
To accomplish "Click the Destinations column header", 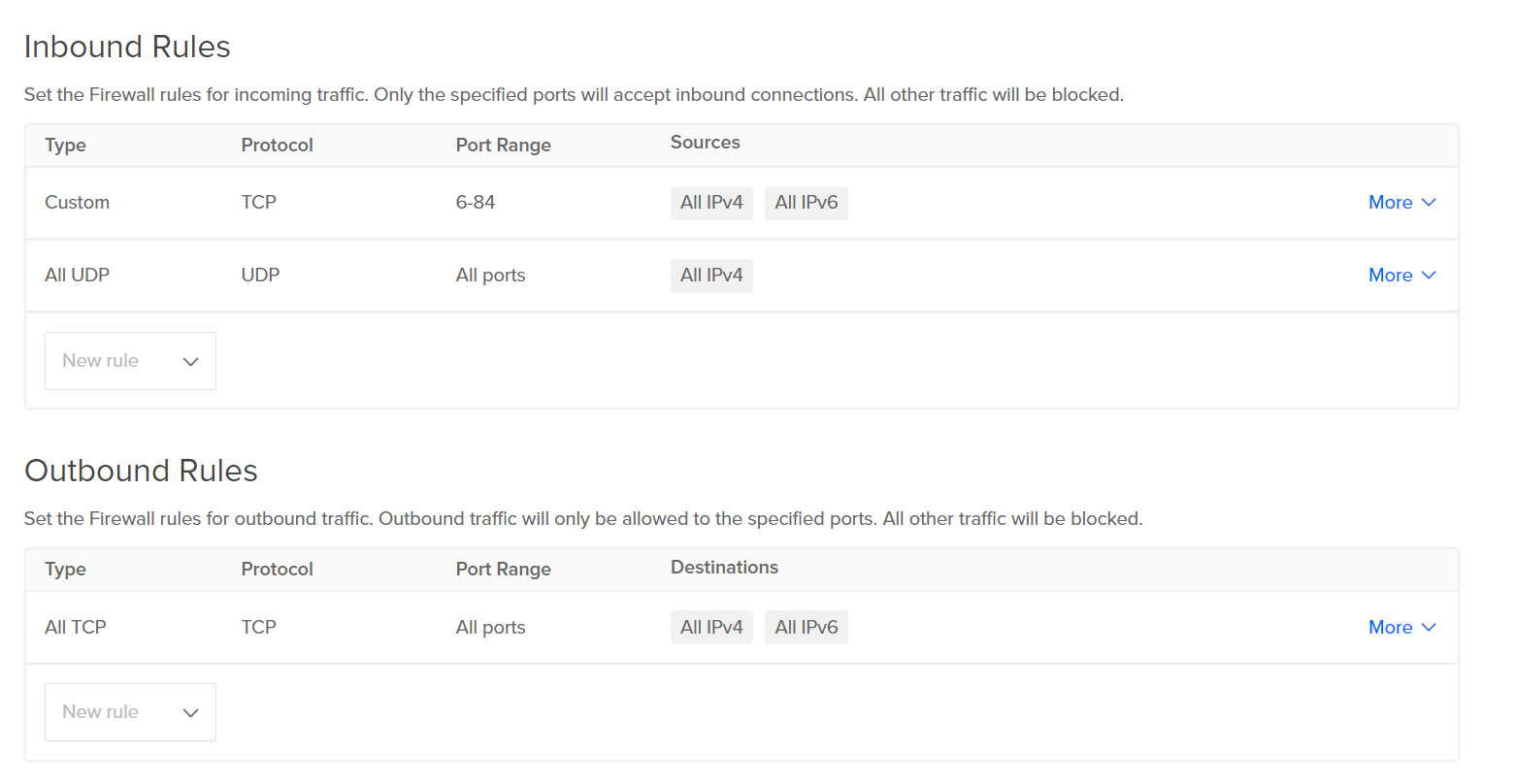I will coord(724,568).
